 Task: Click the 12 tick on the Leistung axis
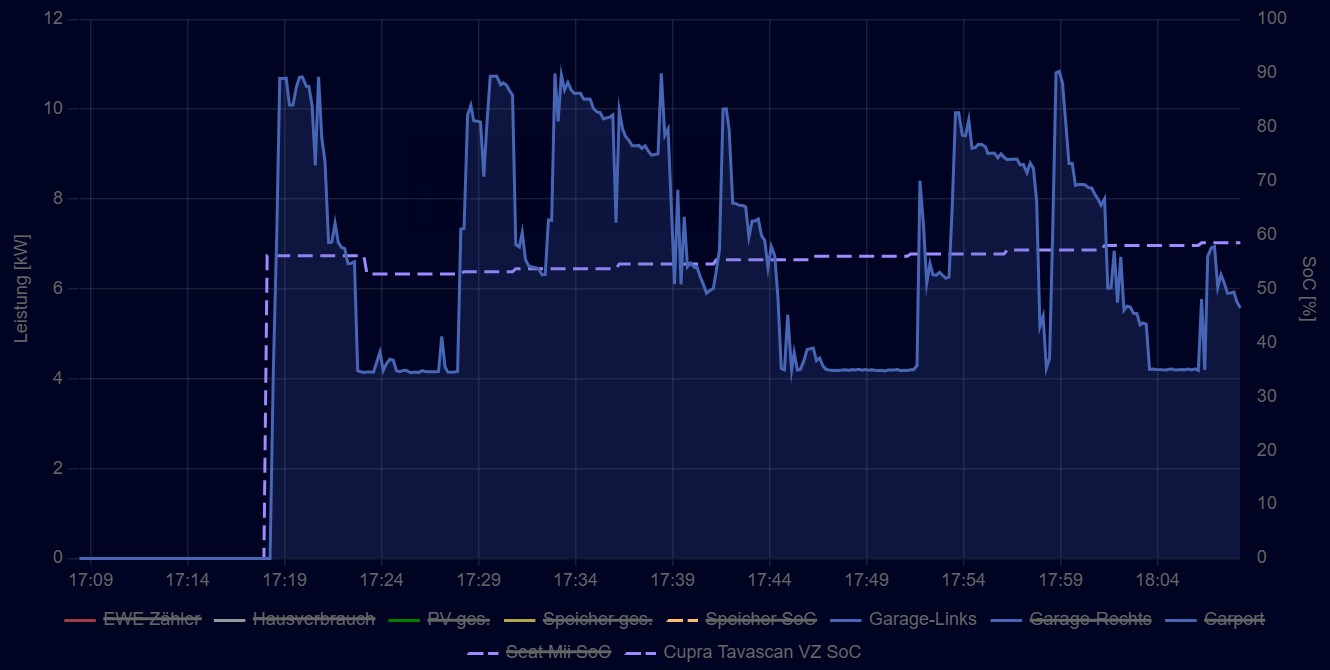(x=55, y=19)
